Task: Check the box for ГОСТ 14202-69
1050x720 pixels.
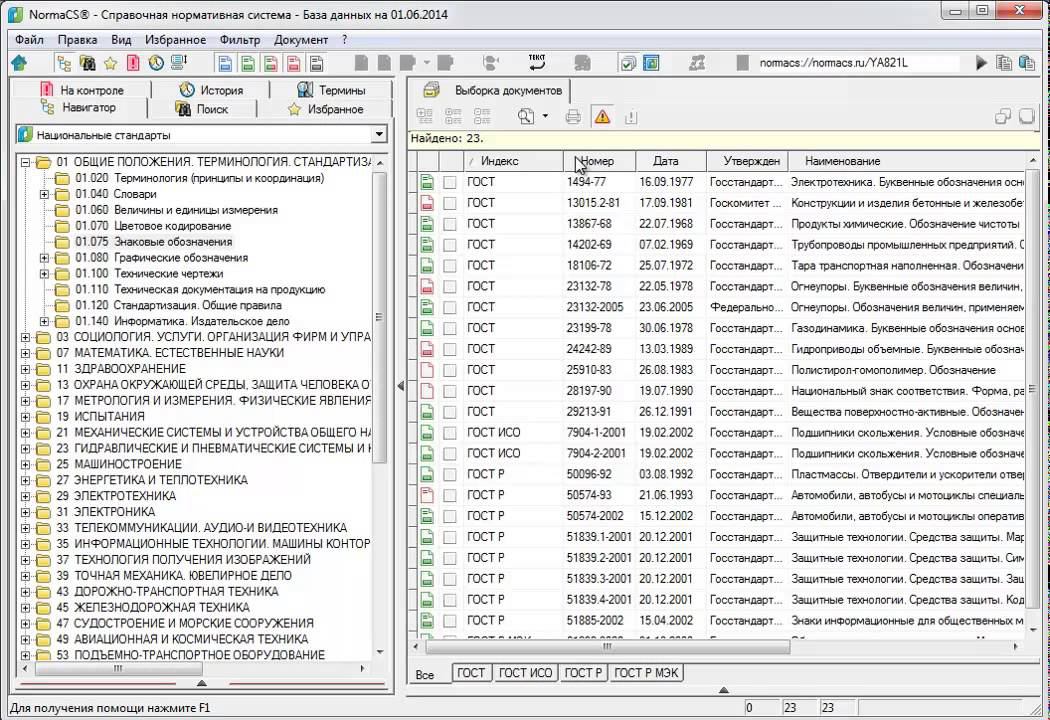Action: click(450, 245)
